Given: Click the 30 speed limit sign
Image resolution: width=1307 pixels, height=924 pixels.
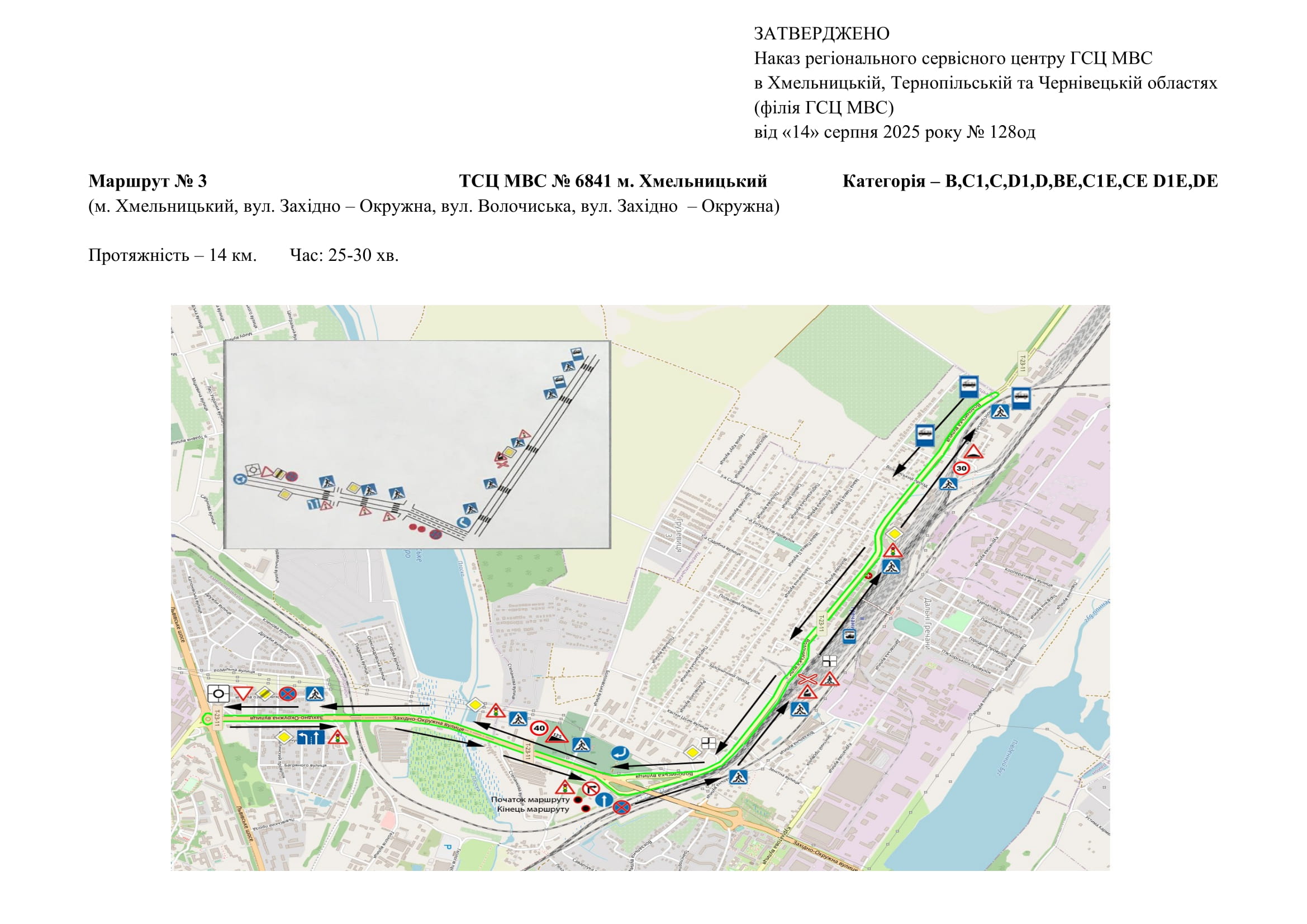Looking at the screenshot, I should [961, 468].
